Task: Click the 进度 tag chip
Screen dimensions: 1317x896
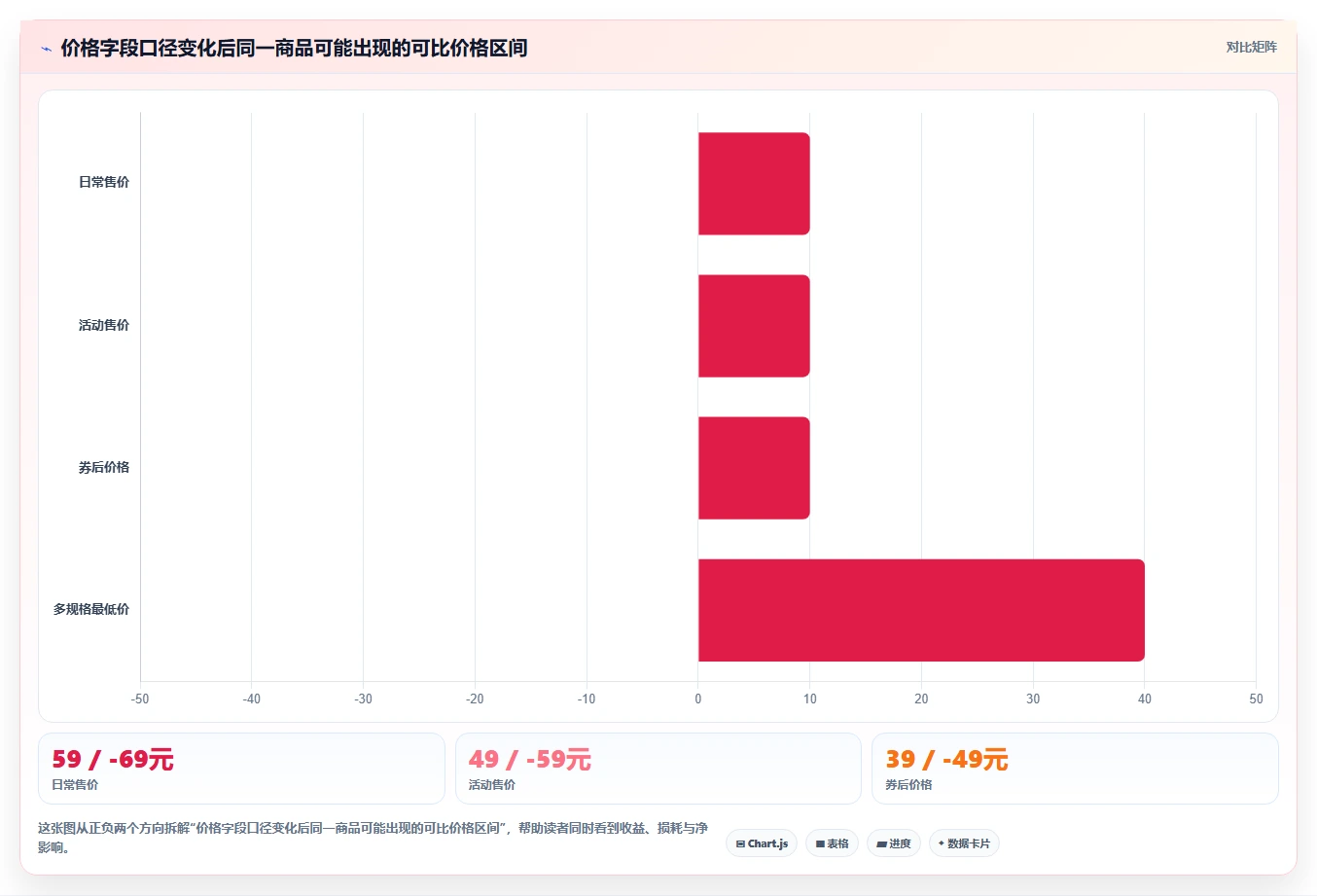Action: pyautogui.click(x=894, y=843)
